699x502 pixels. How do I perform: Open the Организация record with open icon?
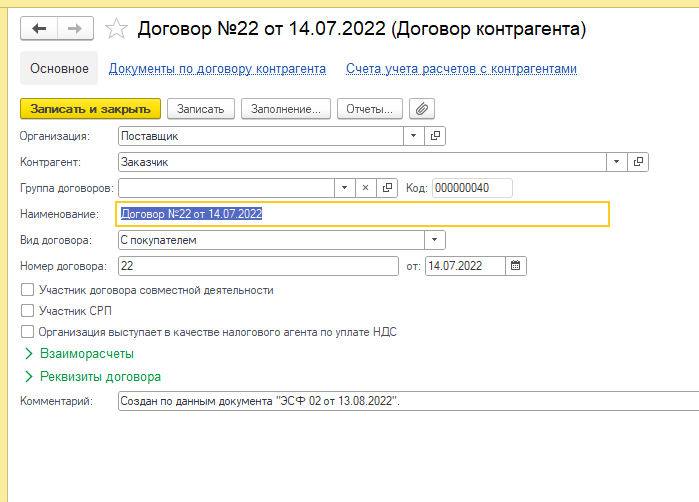(435, 135)
